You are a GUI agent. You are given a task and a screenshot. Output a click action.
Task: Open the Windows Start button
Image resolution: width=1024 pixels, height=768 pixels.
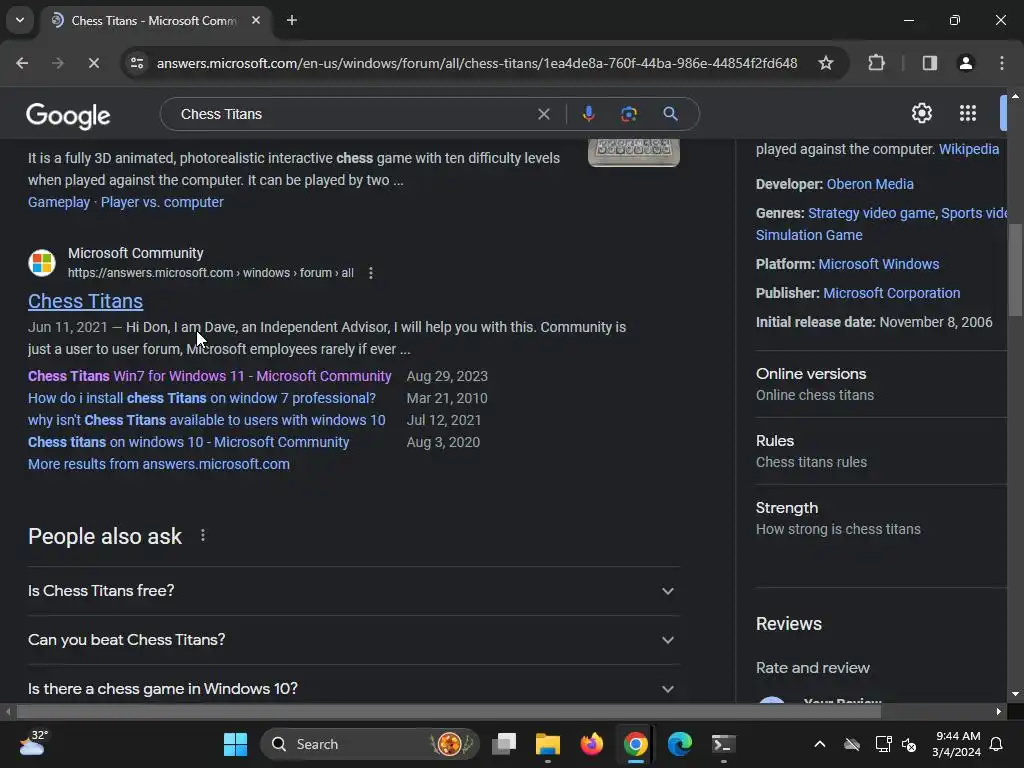pos(235,744)
